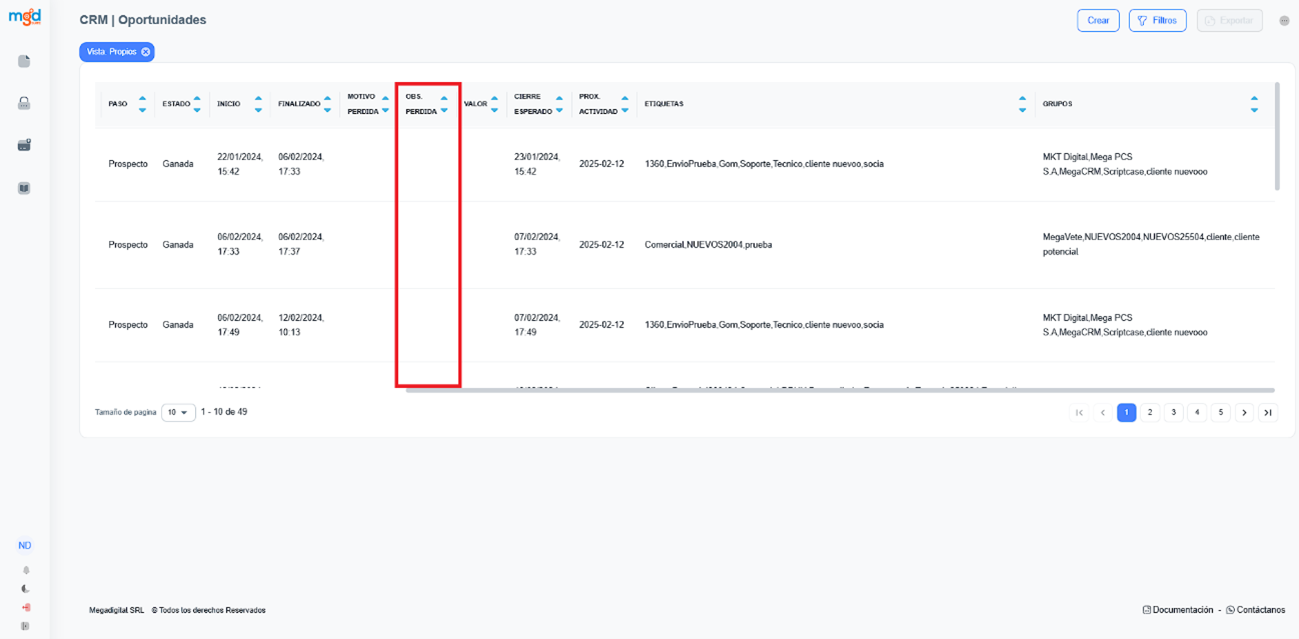Open the book icon in the sidebar

pos(24,187)
